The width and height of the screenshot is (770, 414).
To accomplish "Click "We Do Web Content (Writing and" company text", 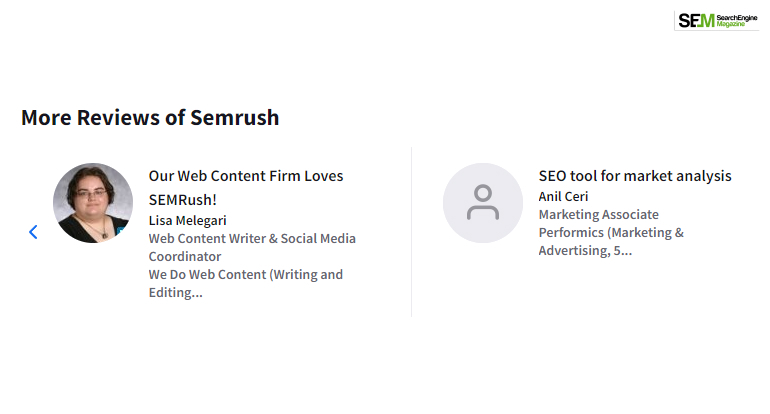I will [x=246, y=275].
